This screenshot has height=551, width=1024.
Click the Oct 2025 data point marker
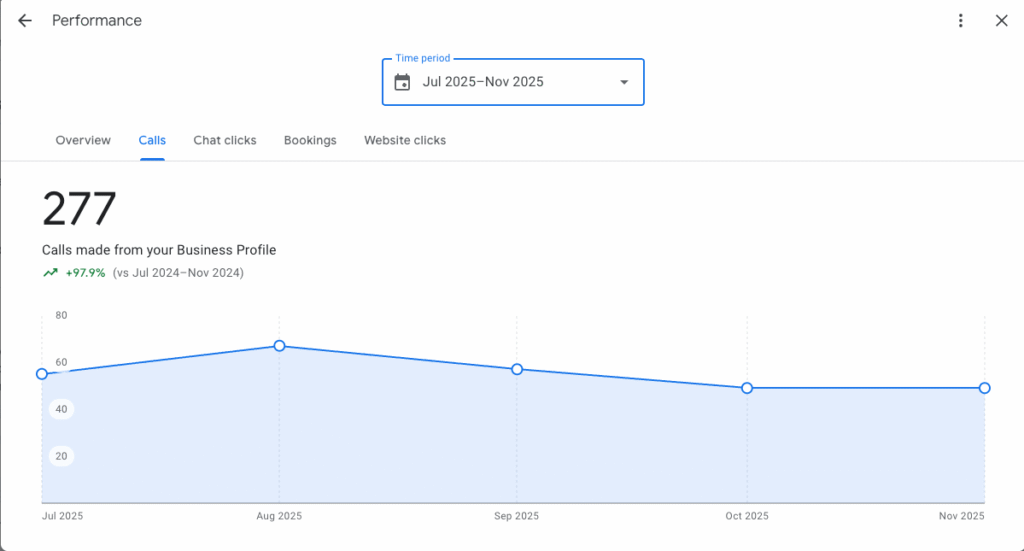click(747, 388)
